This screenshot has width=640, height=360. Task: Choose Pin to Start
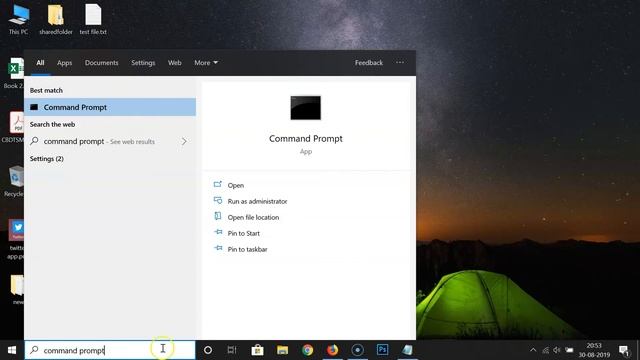tap(243, 233)
